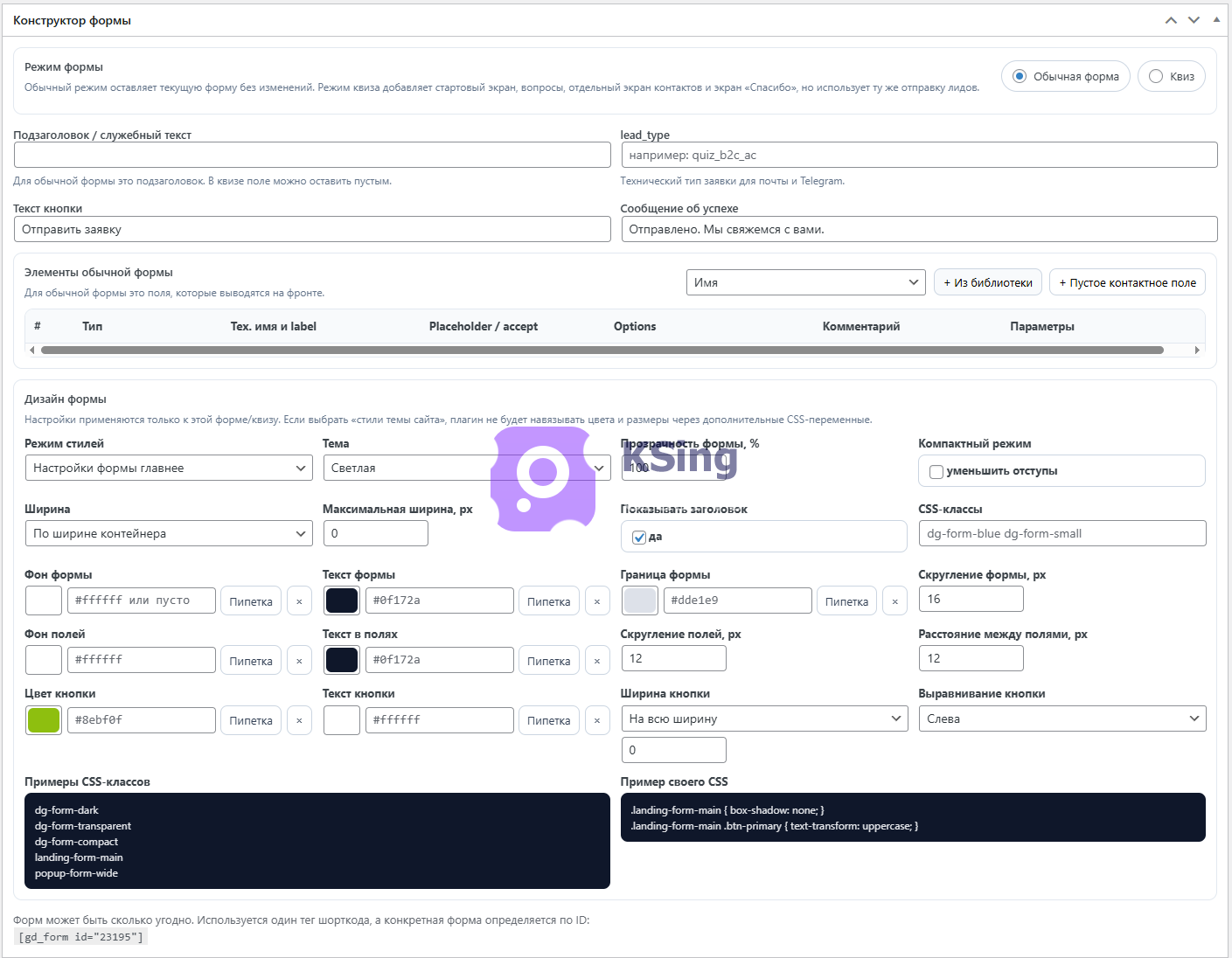This screenshot has width=1232, height=958.
Task: Use Пипетка for Цвет кнопки
Action: tap(251, 720)
